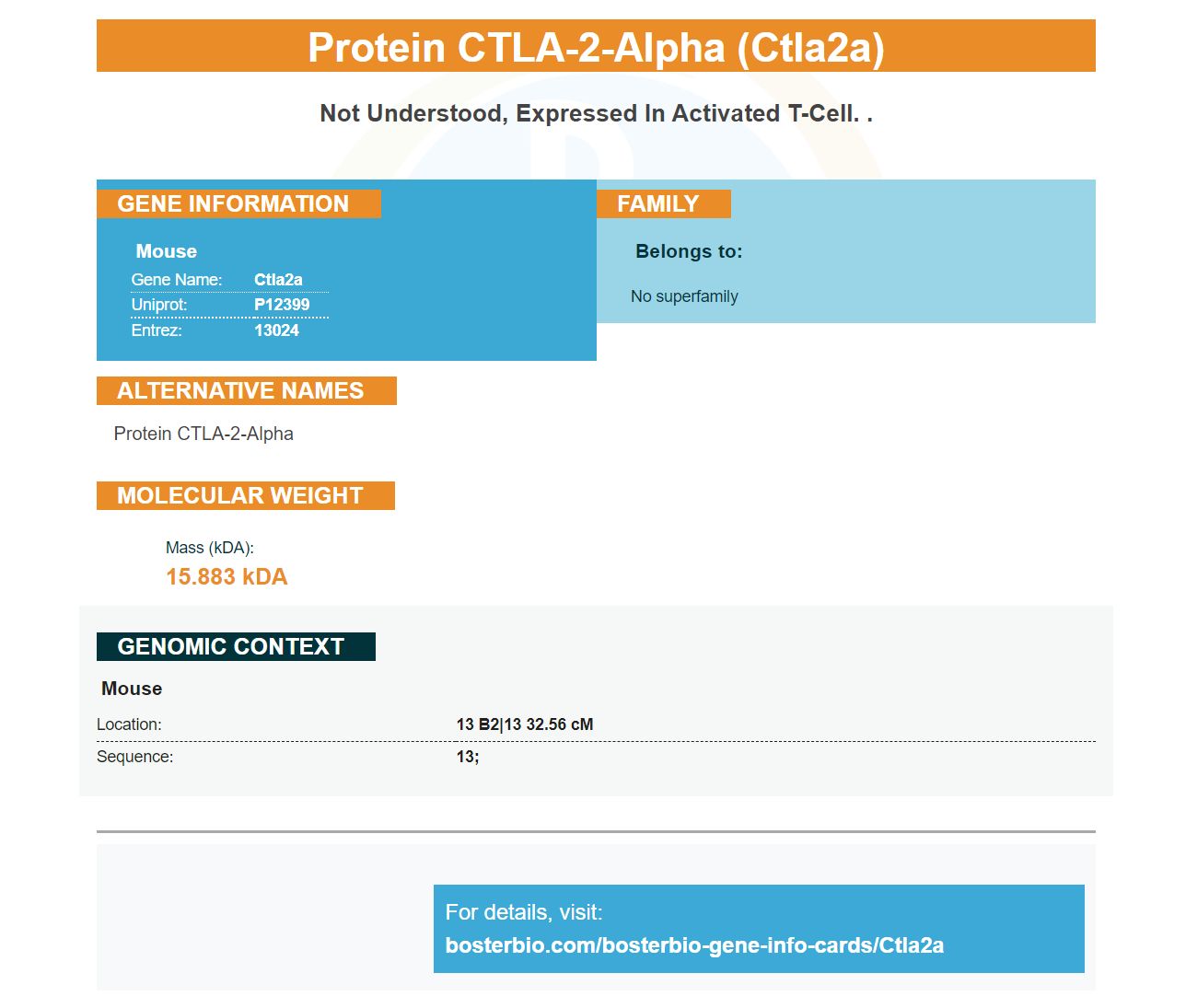Click the Entrez ID 13024
Viewport: 1186px width, 1008px height.
point(276,330)
